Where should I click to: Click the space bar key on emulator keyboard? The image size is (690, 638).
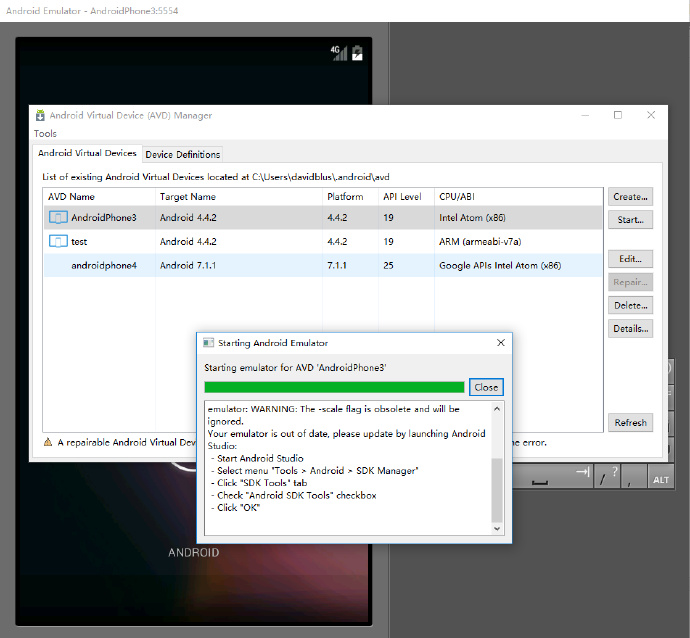[540, 482]
